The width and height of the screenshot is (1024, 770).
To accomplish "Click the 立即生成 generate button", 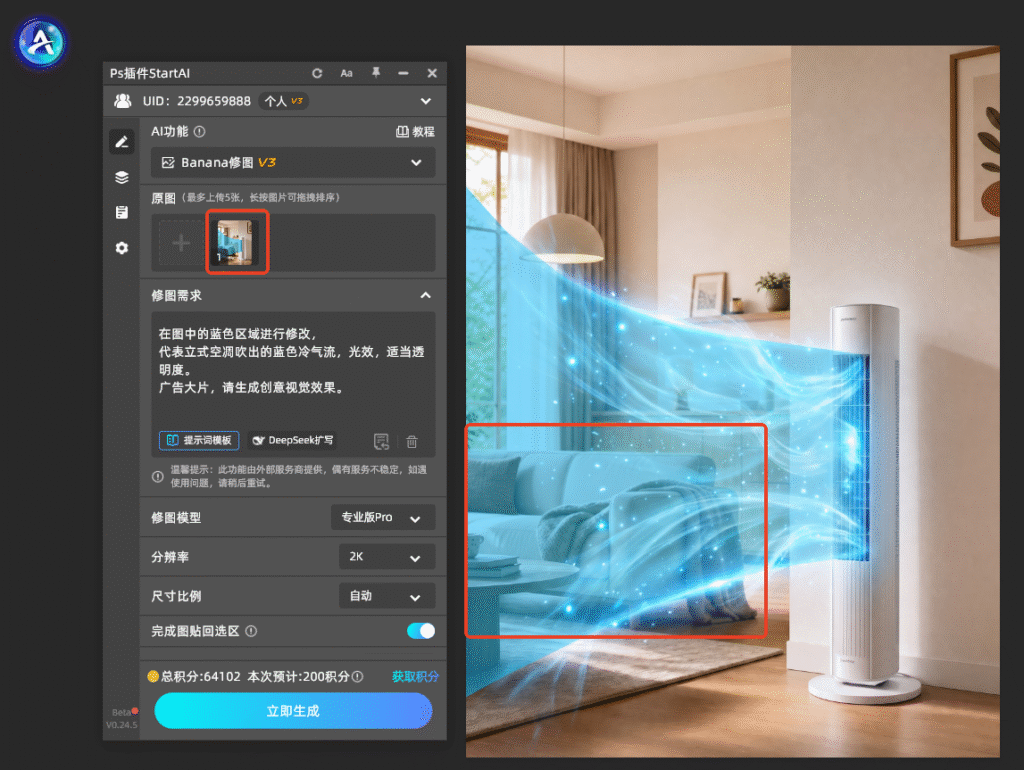I will (293, 711).
